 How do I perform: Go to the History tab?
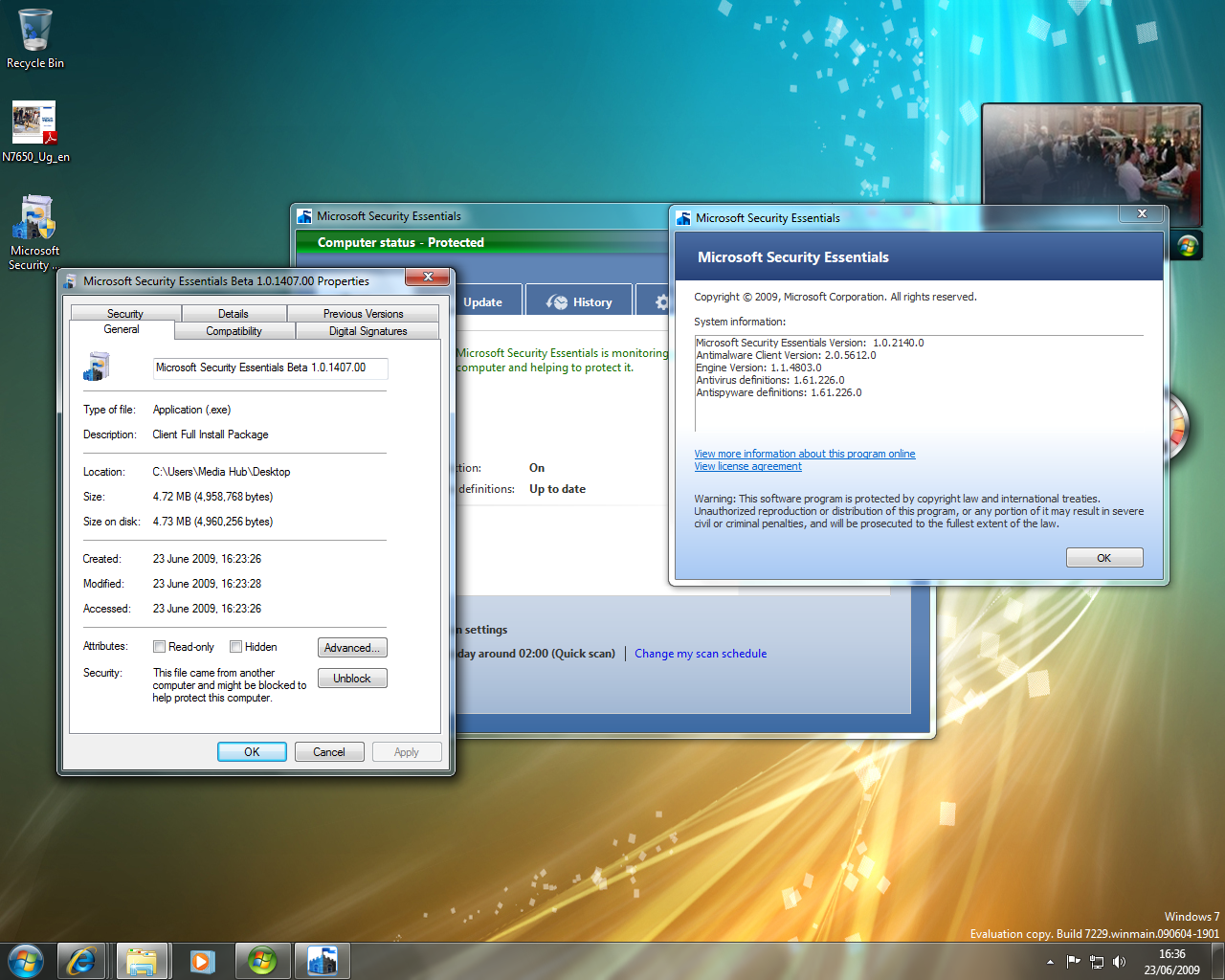[x=580, y=302]
